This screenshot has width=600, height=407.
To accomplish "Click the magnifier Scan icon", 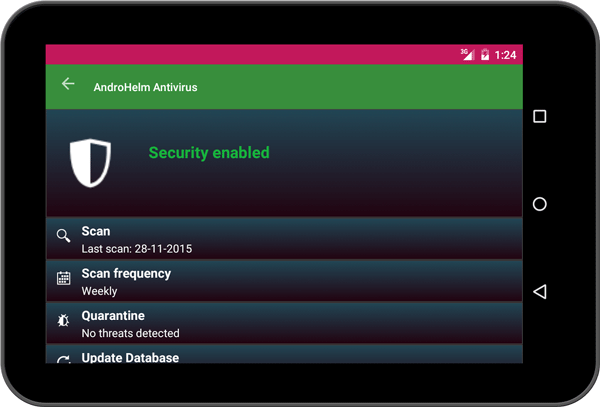I will click(x=63, y=236).
